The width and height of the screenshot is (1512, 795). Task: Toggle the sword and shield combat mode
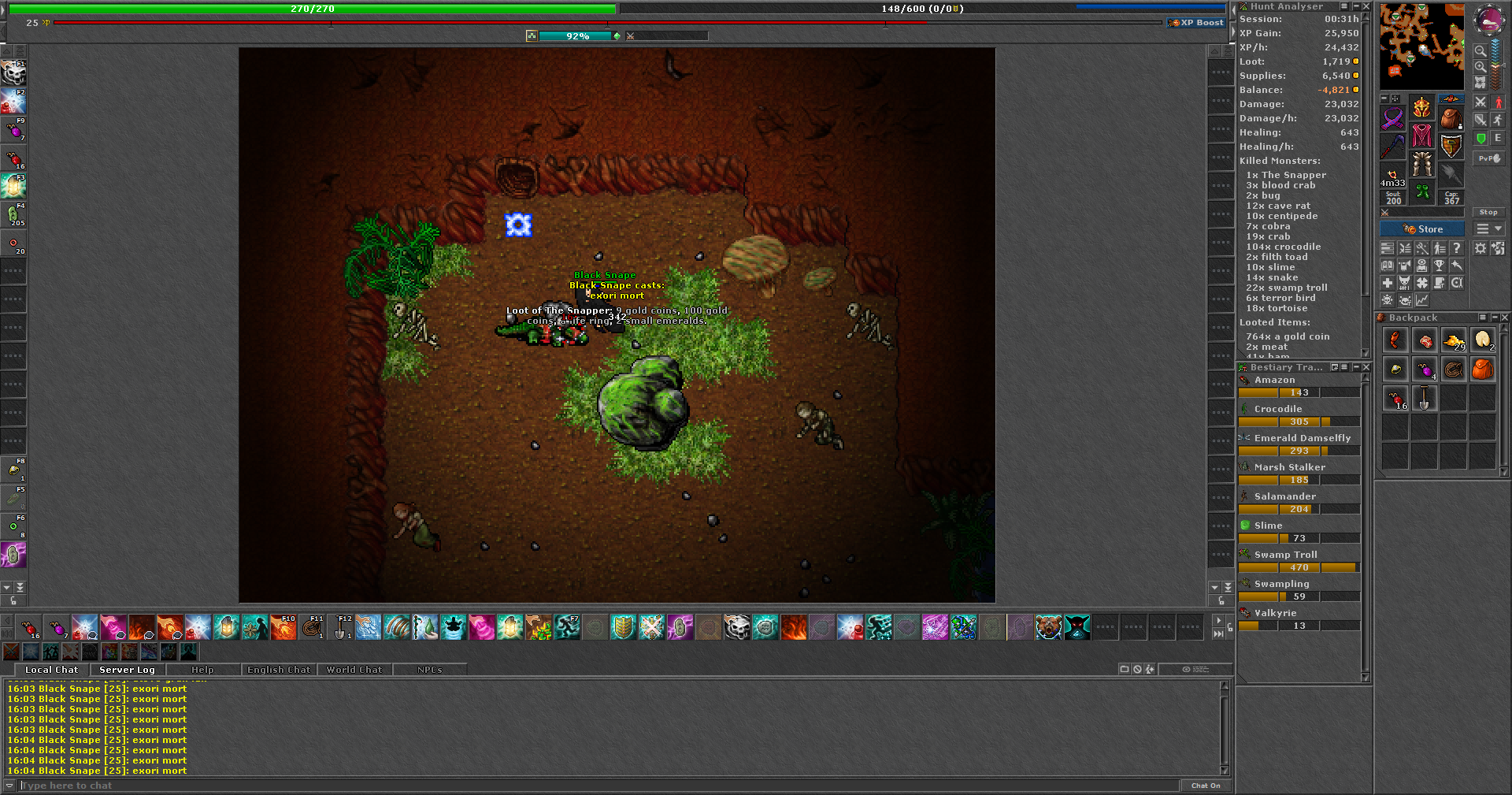[x=1480, y=120]
